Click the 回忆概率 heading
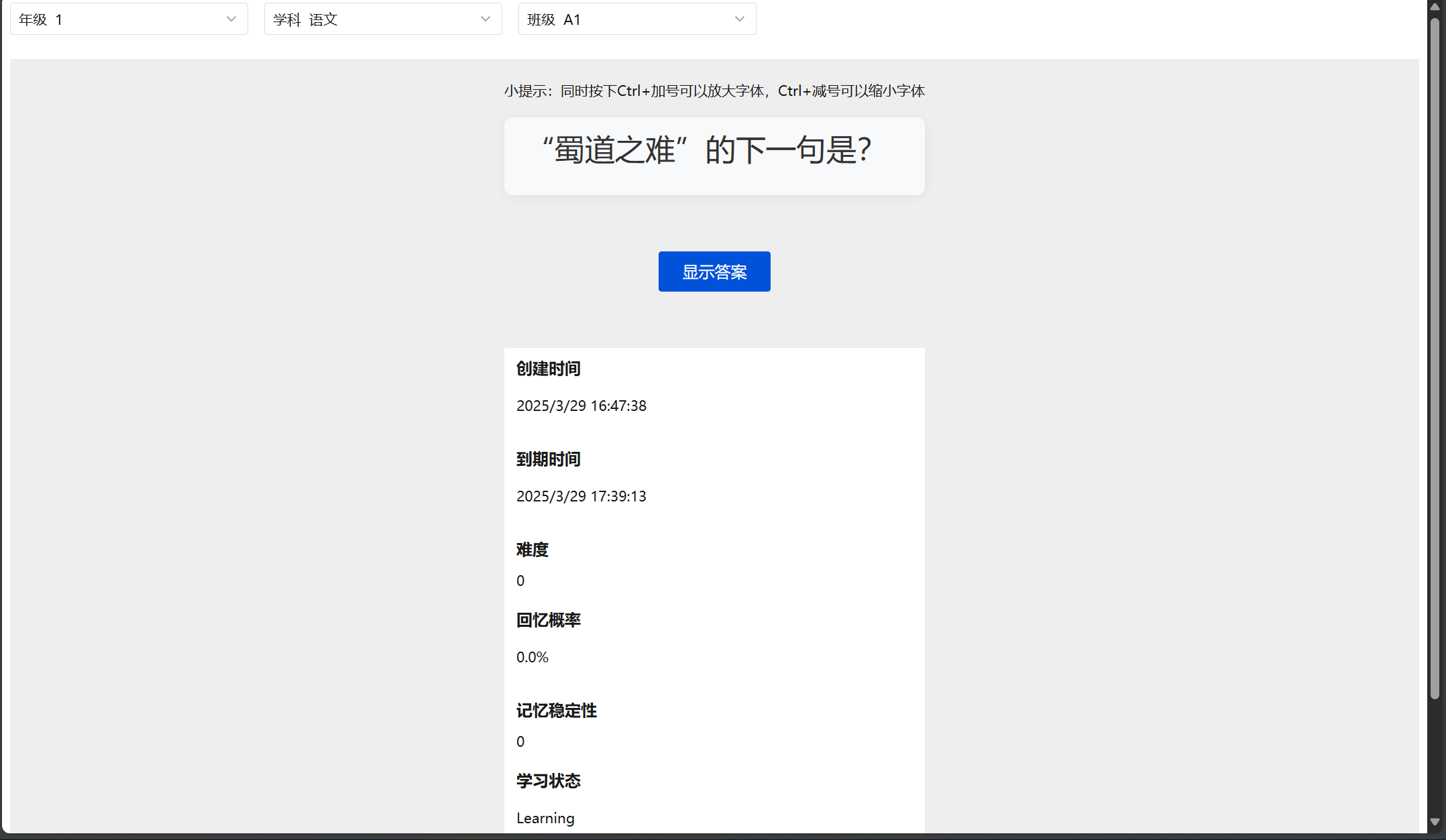 [548, 620]
